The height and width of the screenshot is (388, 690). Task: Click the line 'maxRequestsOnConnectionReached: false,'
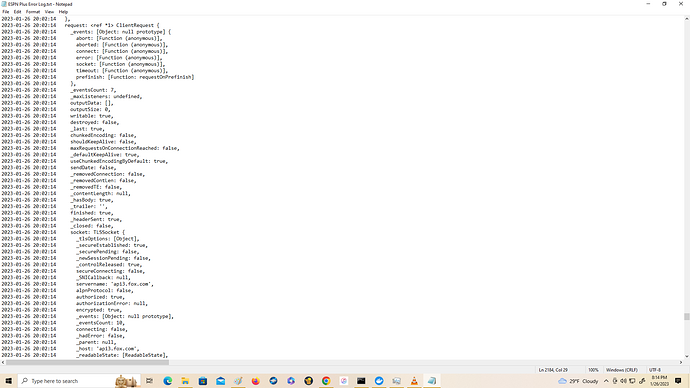coord(125,148)
